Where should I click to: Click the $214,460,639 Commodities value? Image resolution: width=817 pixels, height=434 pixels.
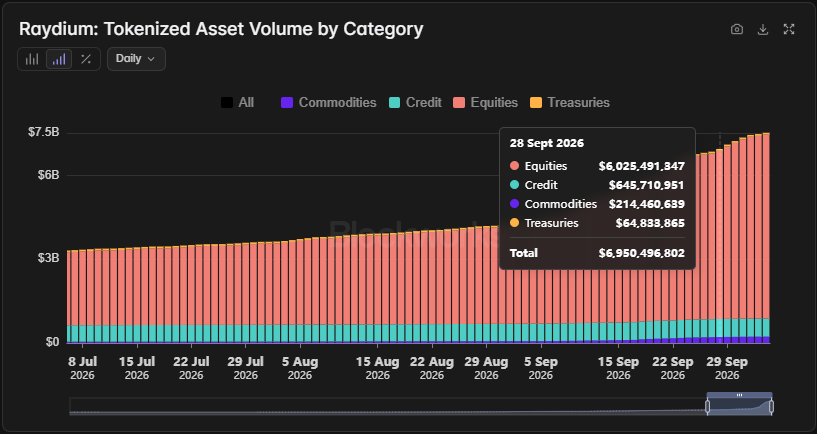pos(647,204)
